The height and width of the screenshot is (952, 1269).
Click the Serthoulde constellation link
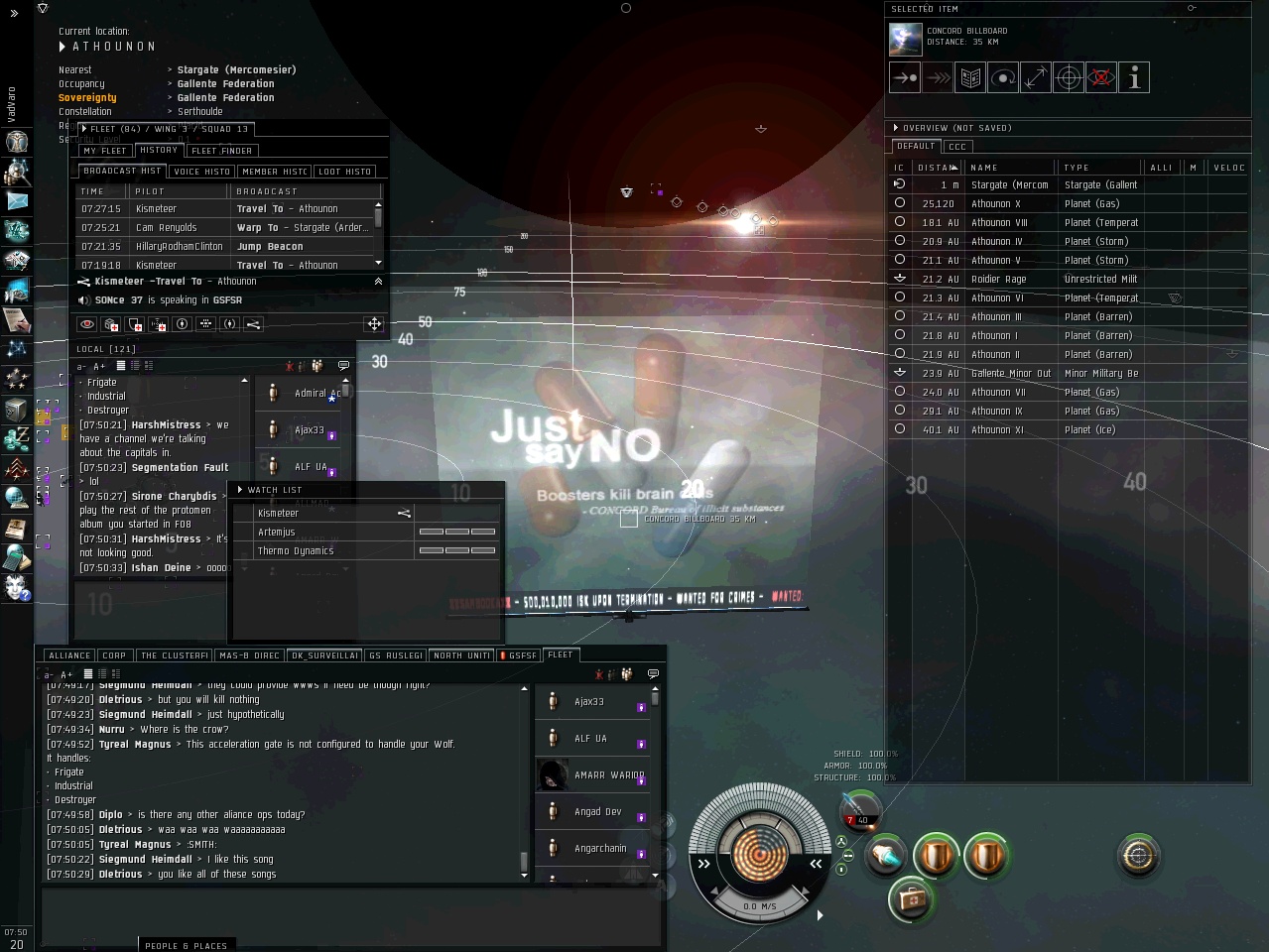point(200,112)
